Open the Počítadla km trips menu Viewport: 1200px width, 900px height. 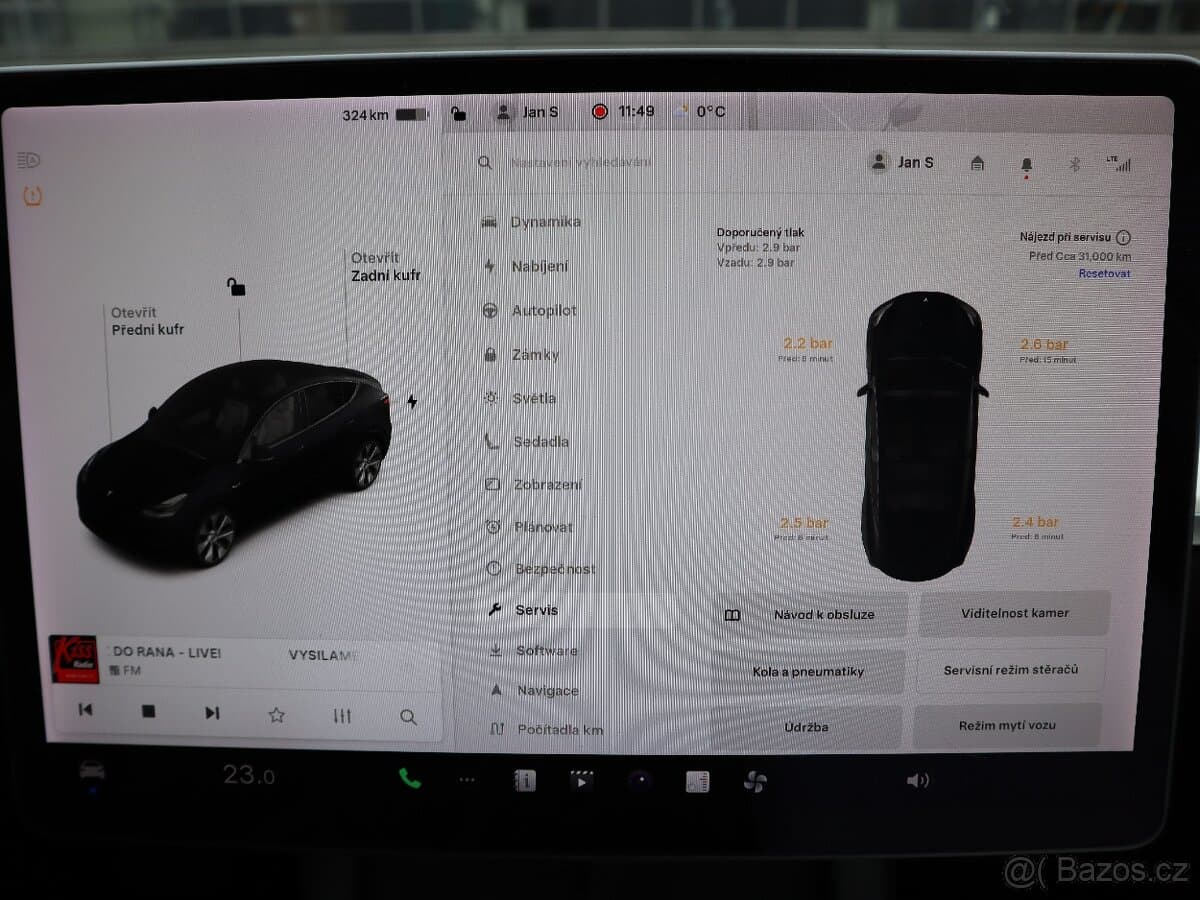click(547, 729)
